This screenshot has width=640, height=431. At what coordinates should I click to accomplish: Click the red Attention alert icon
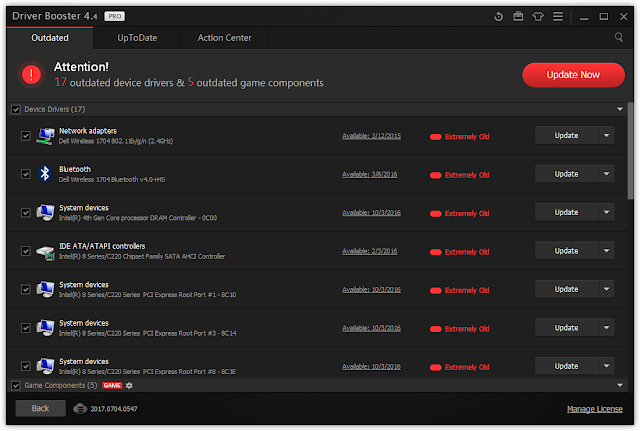point(31,75)
